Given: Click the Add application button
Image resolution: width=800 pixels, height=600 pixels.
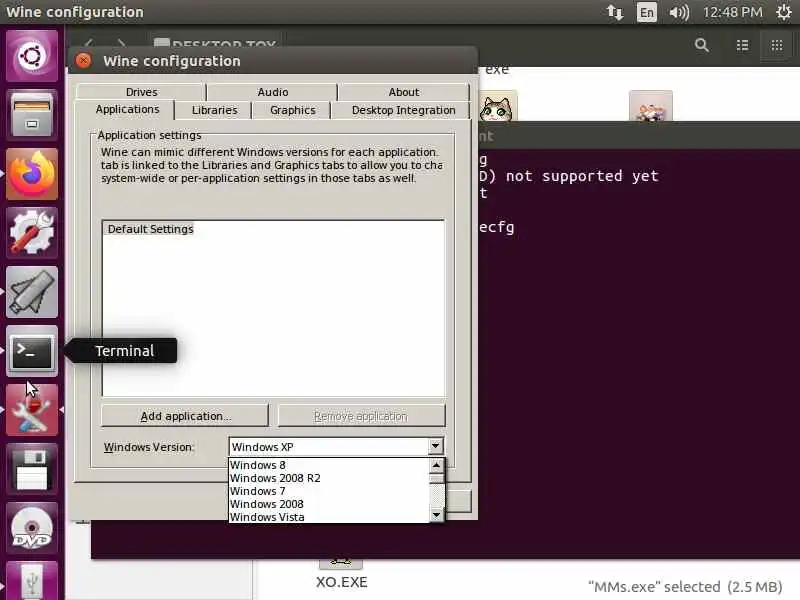Looking at the screenshot, I should pyautogui.click(x=185, y=416).
